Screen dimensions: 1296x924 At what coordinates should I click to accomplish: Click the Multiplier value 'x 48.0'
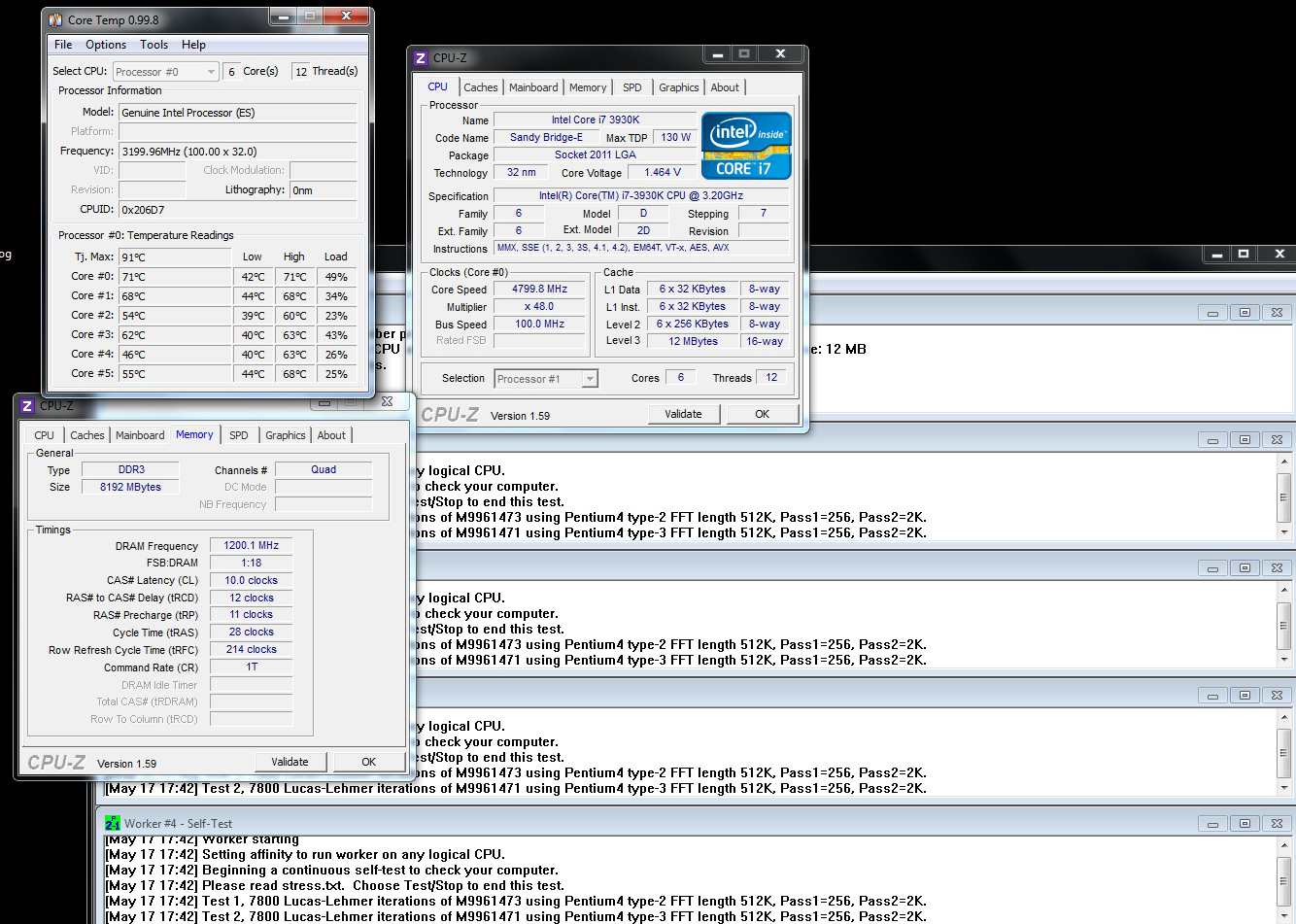[539, 307]
